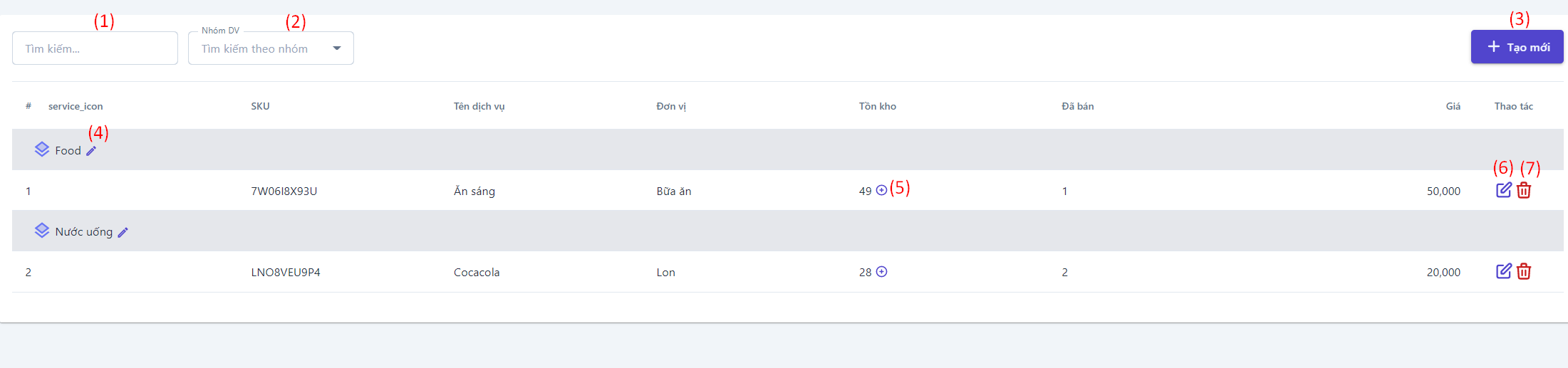Click the Tồn kho column header
Screen dimensions: 1568x368
coord(877,106)
